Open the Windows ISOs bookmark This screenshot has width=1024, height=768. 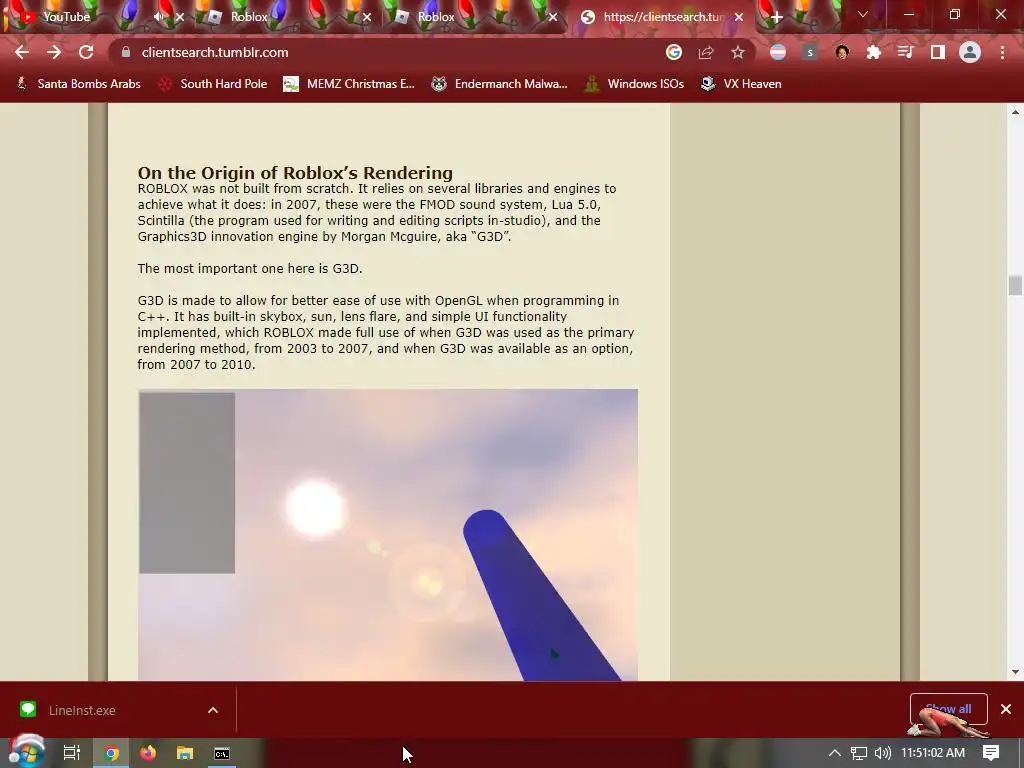(634, 84)
